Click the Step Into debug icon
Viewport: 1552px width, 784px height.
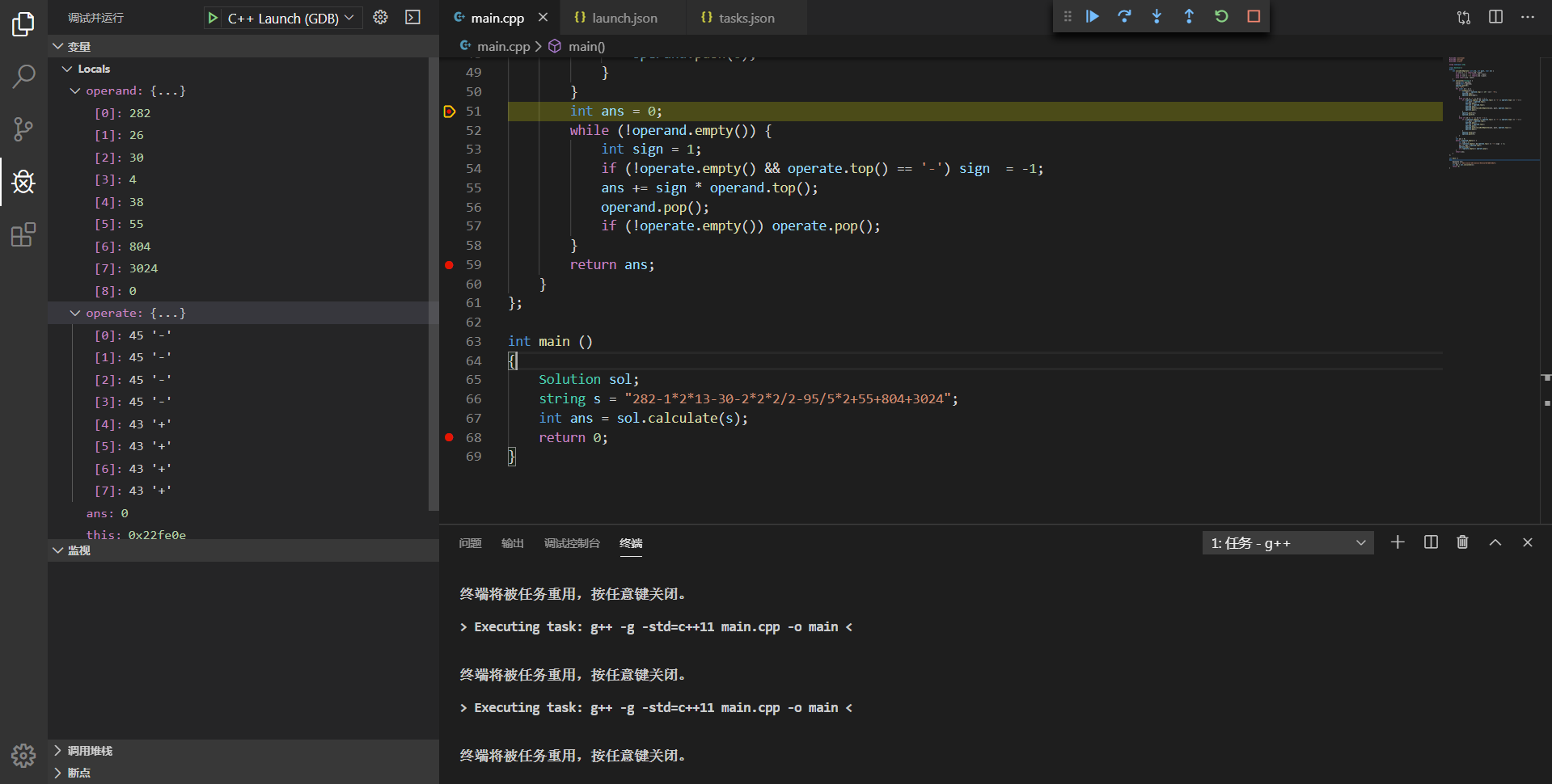(x=1157, y=15)
